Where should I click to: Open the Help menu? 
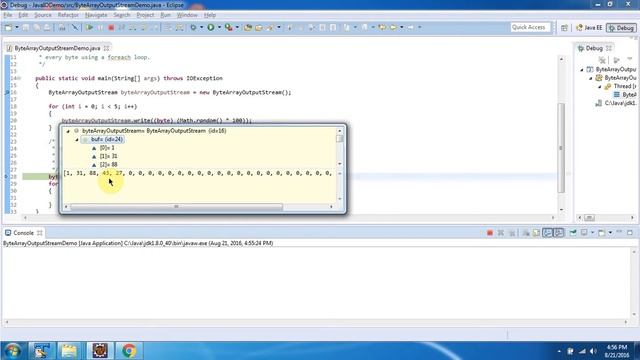coord(210,15)
